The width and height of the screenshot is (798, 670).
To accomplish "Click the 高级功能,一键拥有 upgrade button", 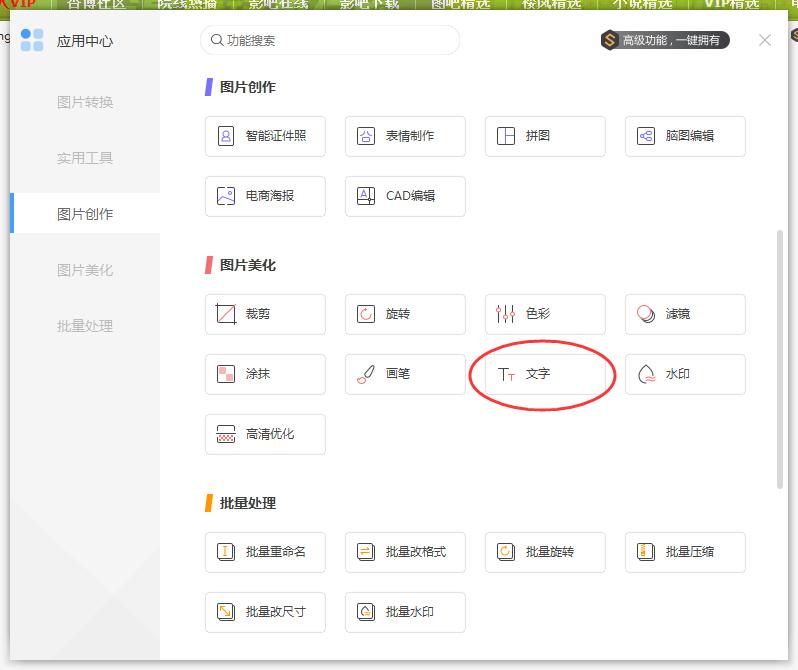I will (665, 40).
